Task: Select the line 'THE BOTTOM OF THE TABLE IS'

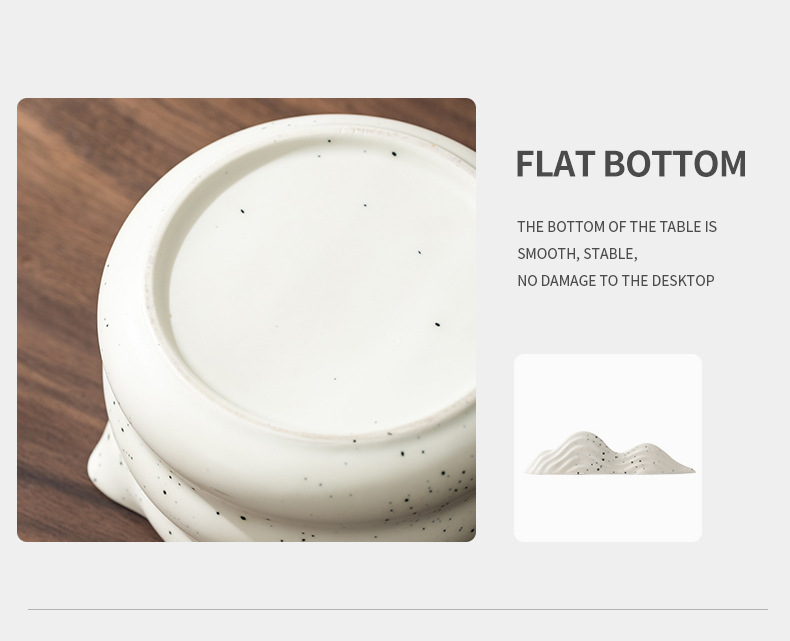Action: point(617,227)
